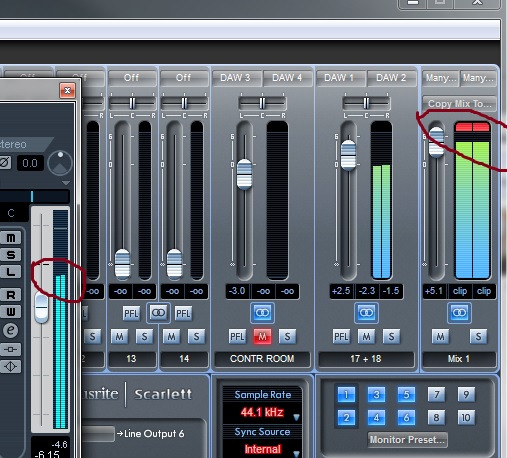Open the DAW 4 source dropdown

(x=287, y=78)
